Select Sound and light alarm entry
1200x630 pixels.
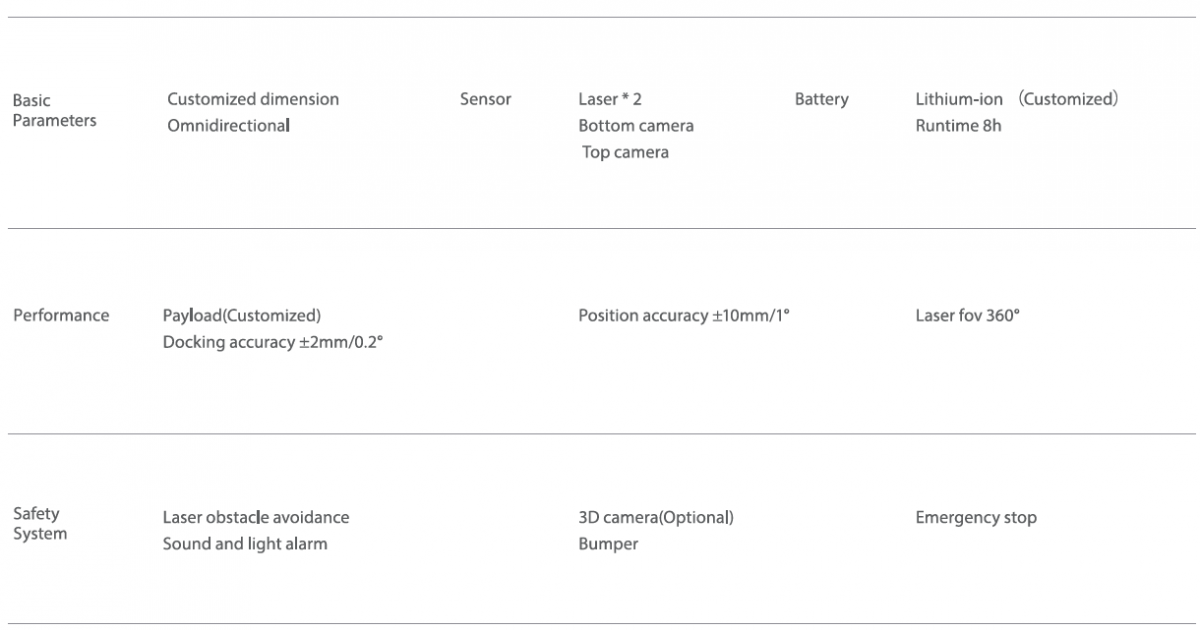coord(245,544)
